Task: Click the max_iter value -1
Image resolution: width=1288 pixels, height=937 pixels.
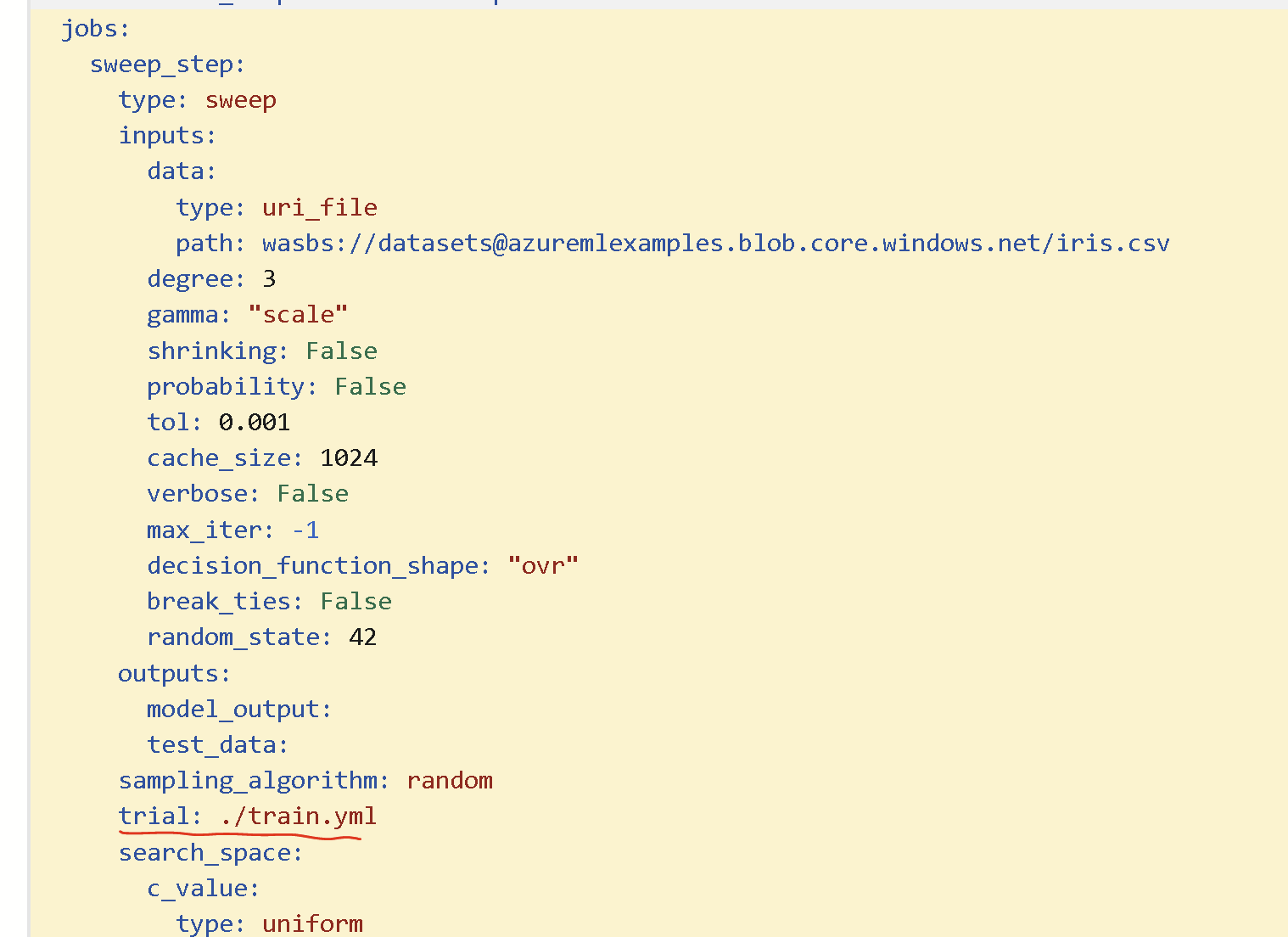Action: click(x=305, y=530)
